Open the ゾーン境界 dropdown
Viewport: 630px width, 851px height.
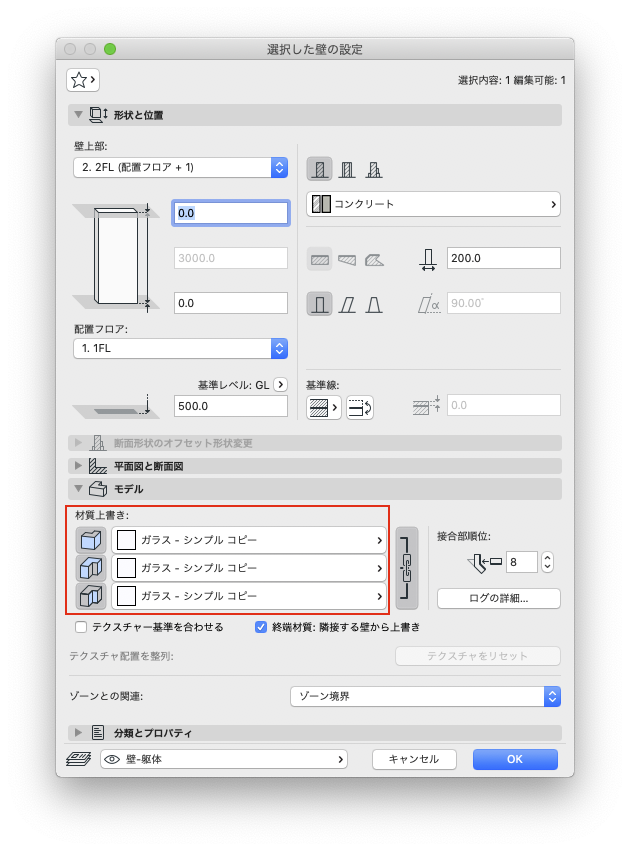pos(425,696)
